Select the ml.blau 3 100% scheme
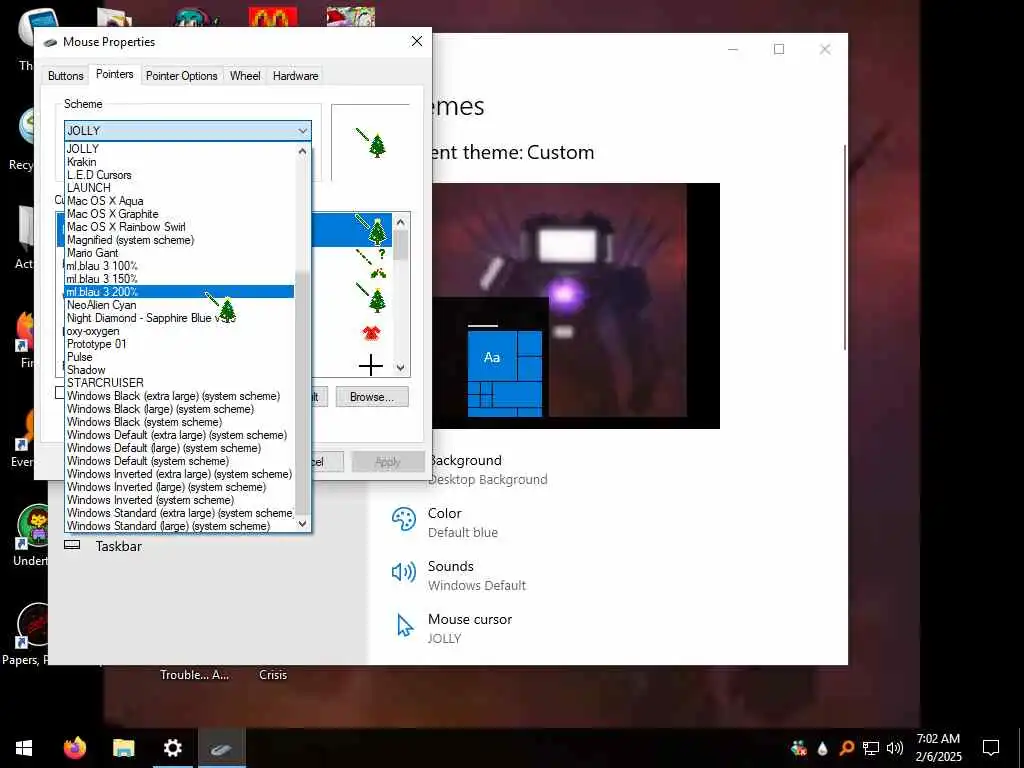This screenshot has height=768, width=1024. (x=180, y=266)
